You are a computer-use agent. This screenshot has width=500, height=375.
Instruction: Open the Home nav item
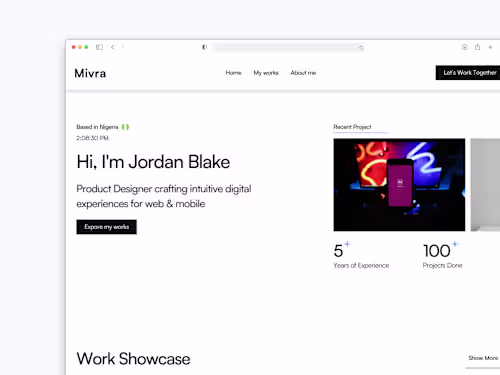pyautogui.click(x=233, y=73)
